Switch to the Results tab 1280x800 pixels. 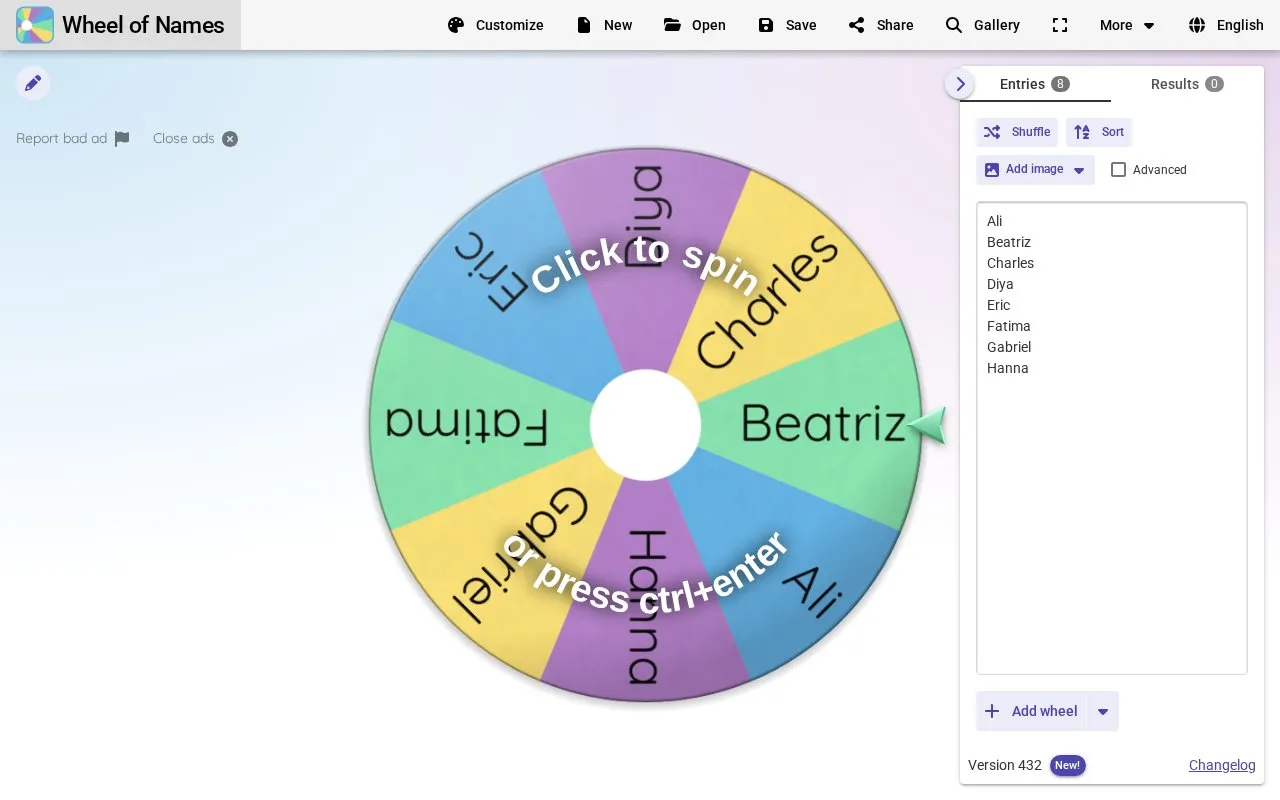click(1187, 84)
